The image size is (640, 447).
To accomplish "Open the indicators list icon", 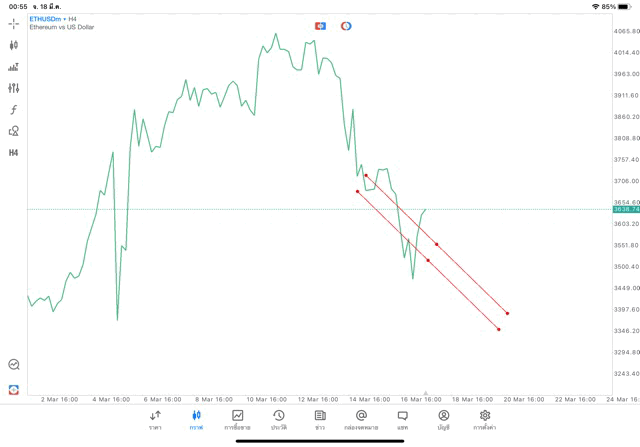I will click(14, 67).
